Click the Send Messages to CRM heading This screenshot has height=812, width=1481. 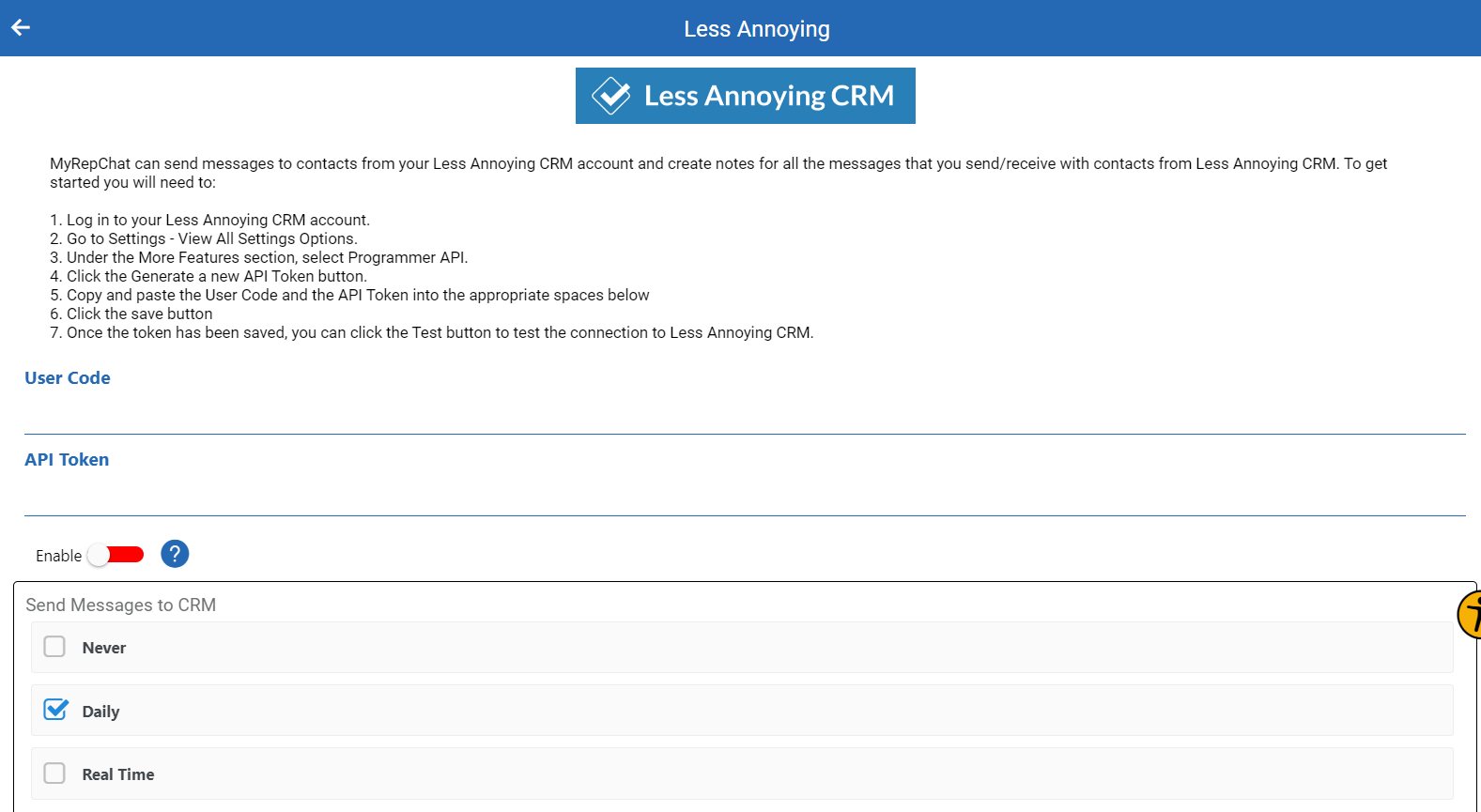click(121, 605)
